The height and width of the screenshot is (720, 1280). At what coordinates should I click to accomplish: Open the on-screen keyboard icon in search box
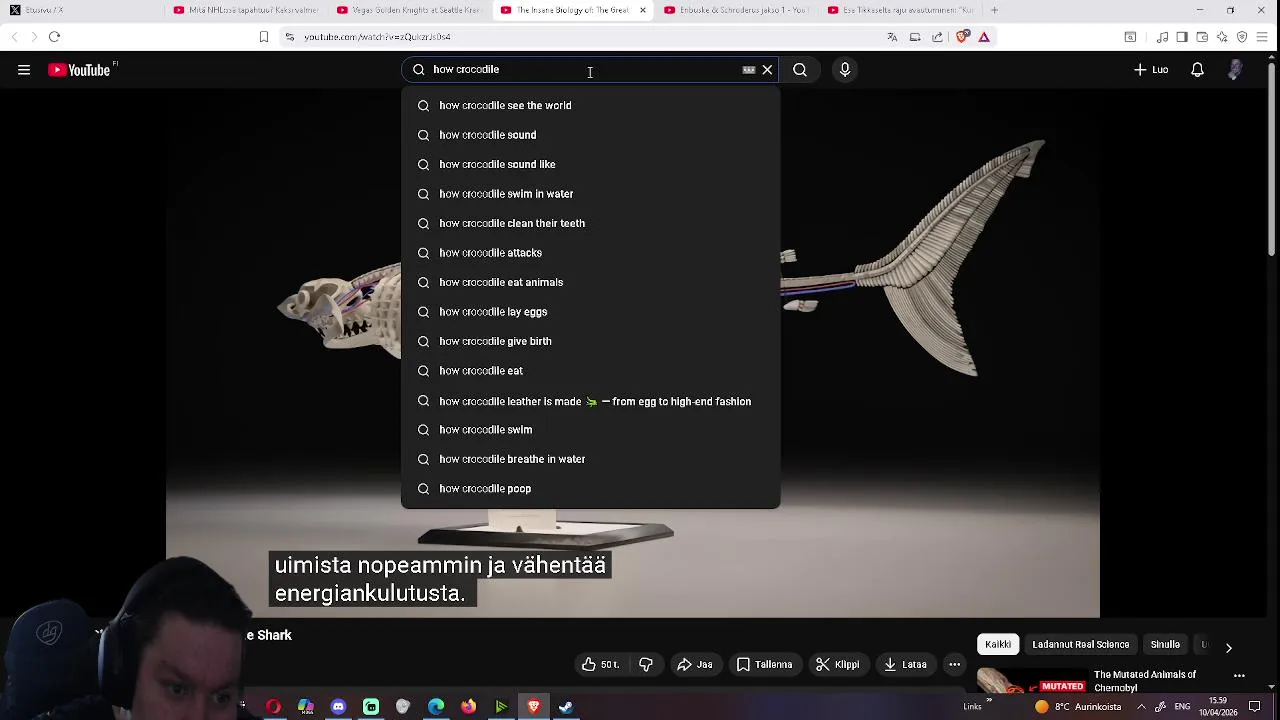(x=748, y=70)
